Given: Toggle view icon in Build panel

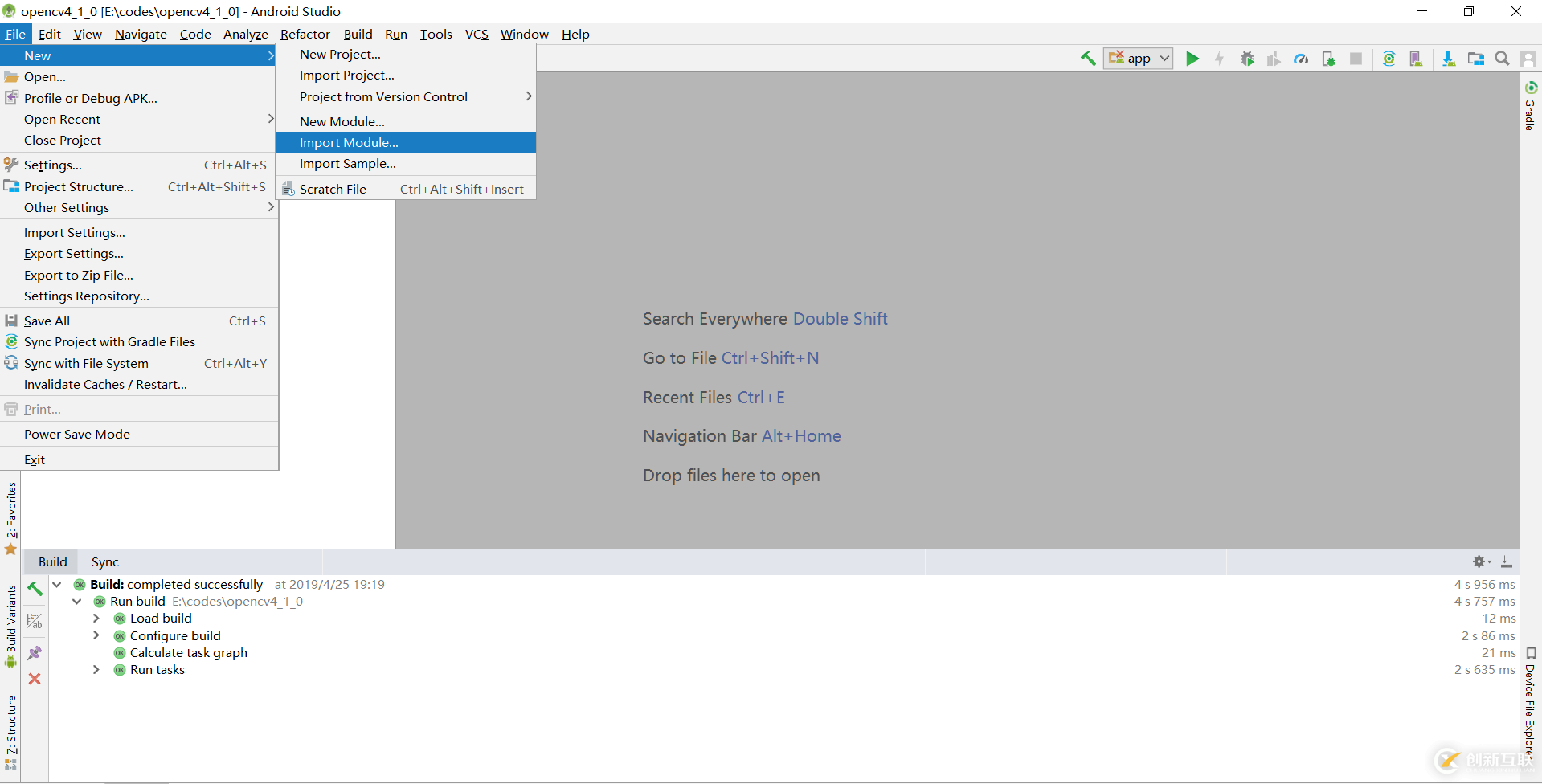Looking at the screenshot, I should point(35,621).
